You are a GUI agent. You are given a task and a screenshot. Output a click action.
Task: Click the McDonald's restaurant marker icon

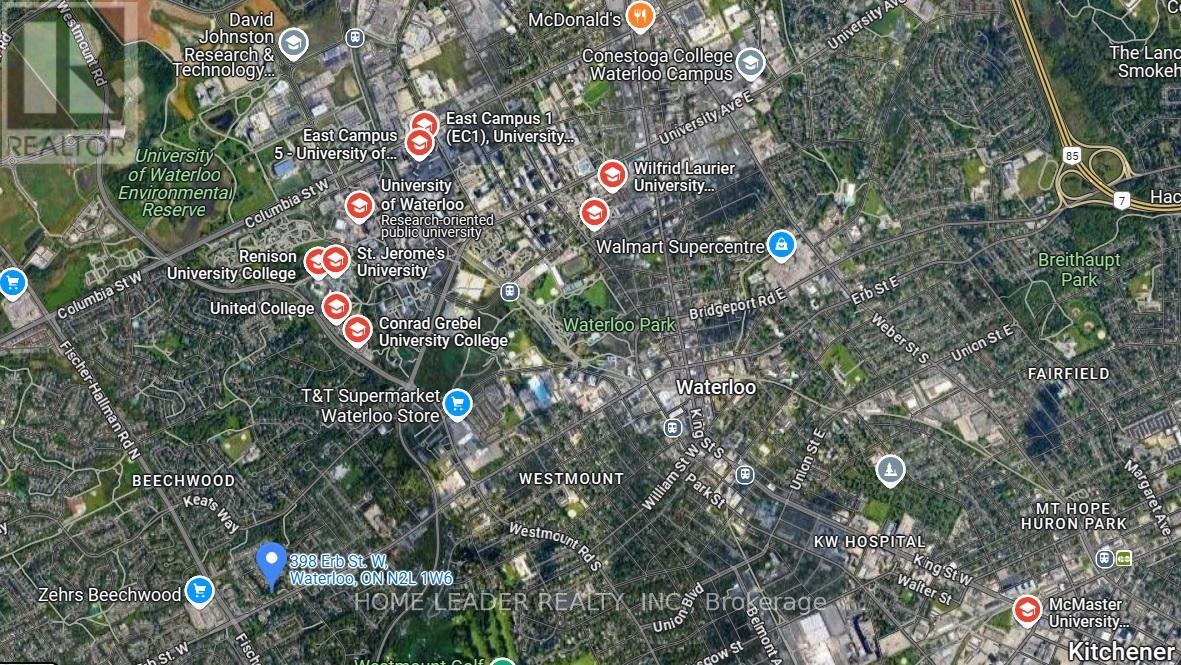pos(639,16)
